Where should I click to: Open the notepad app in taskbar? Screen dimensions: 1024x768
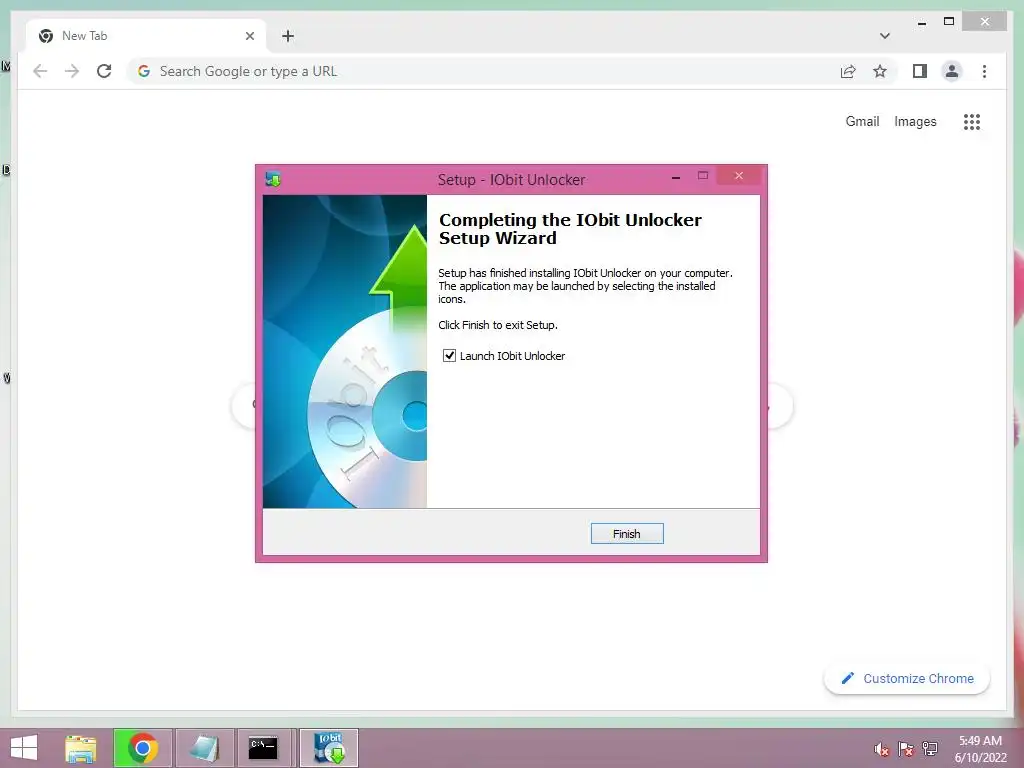click(204, 748)
